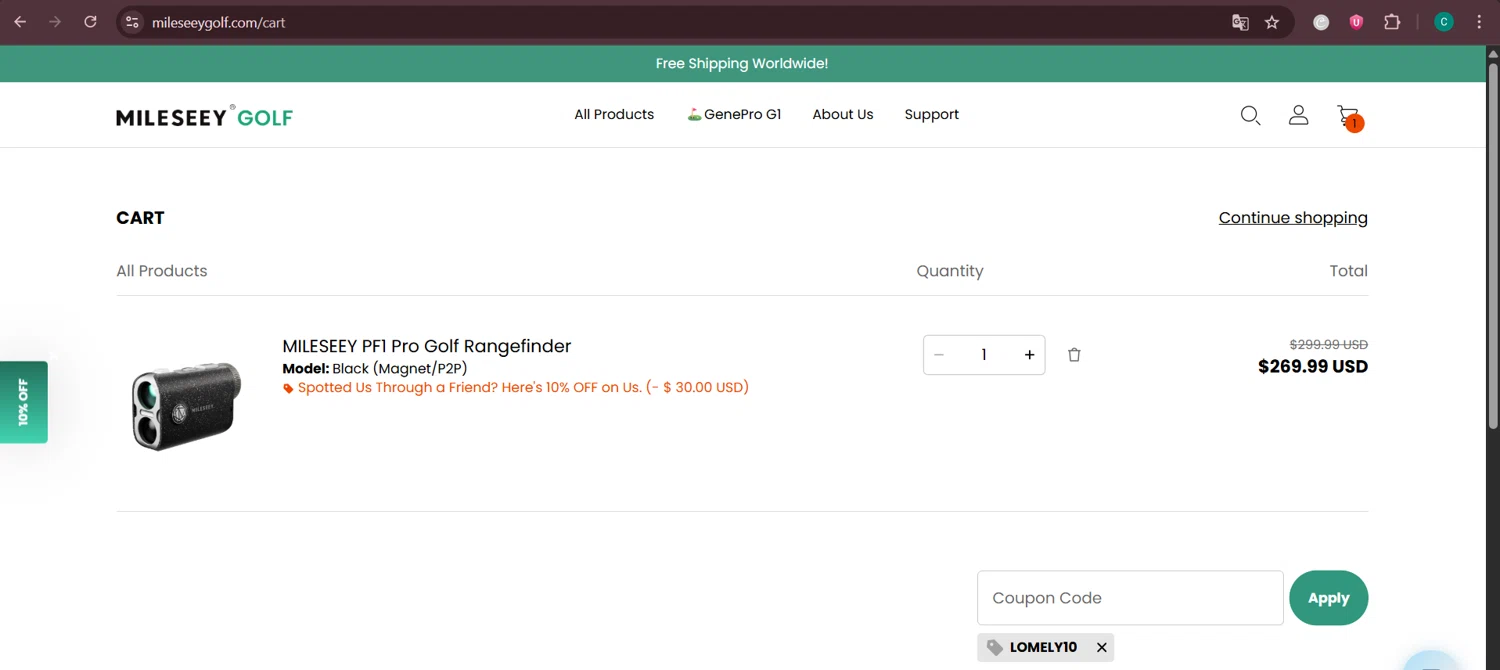Click Apply coupon button
The image size is (1500, 670).
tap(1328, 598)
